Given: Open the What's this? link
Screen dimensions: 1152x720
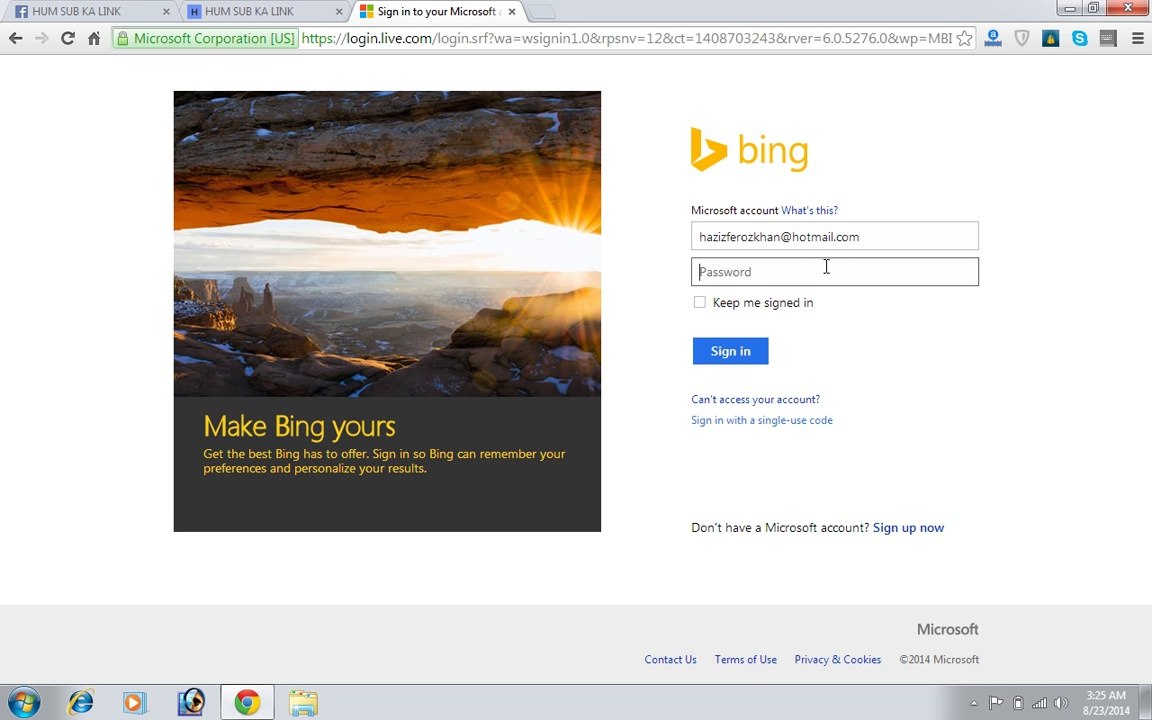Looking at the screenshot, I should (x=809, y=210).
